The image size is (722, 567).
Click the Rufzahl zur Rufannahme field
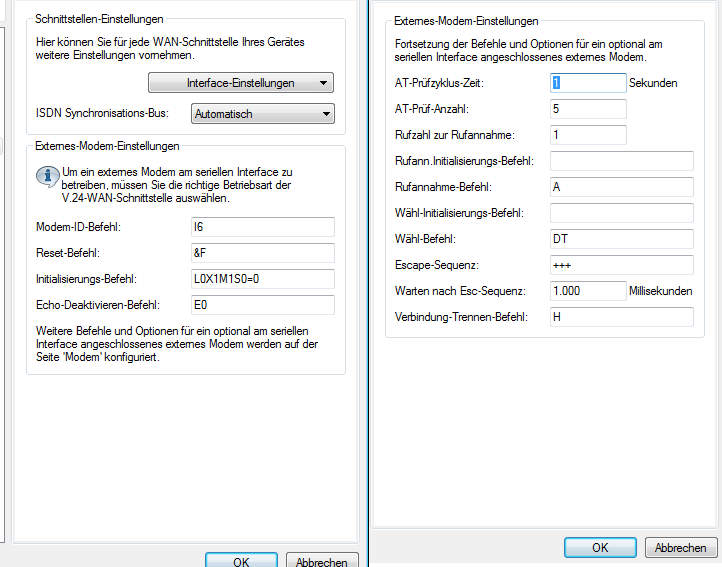point(588,135)
